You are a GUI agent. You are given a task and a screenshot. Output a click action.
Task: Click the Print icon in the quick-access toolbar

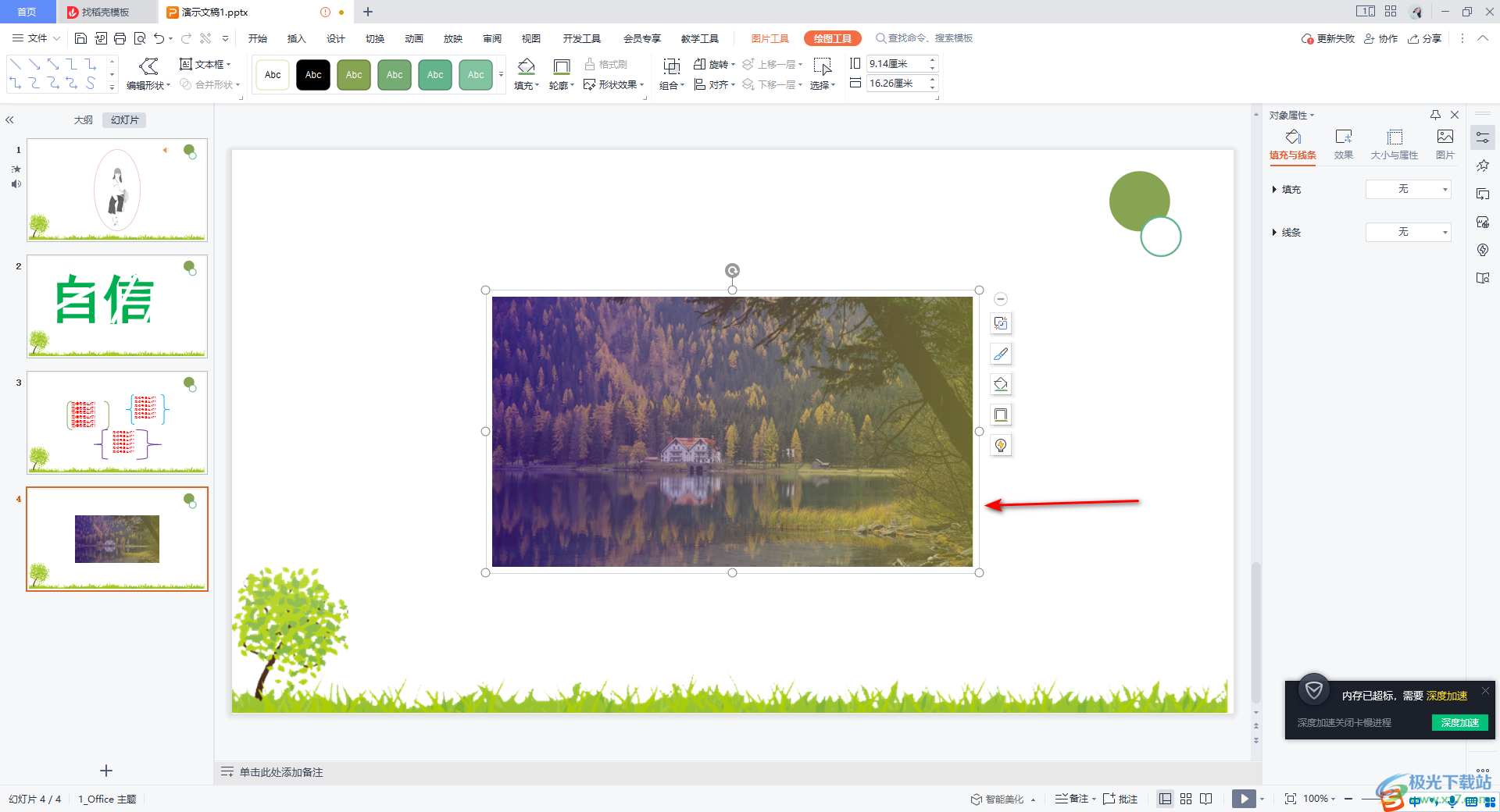click(120, 38)
